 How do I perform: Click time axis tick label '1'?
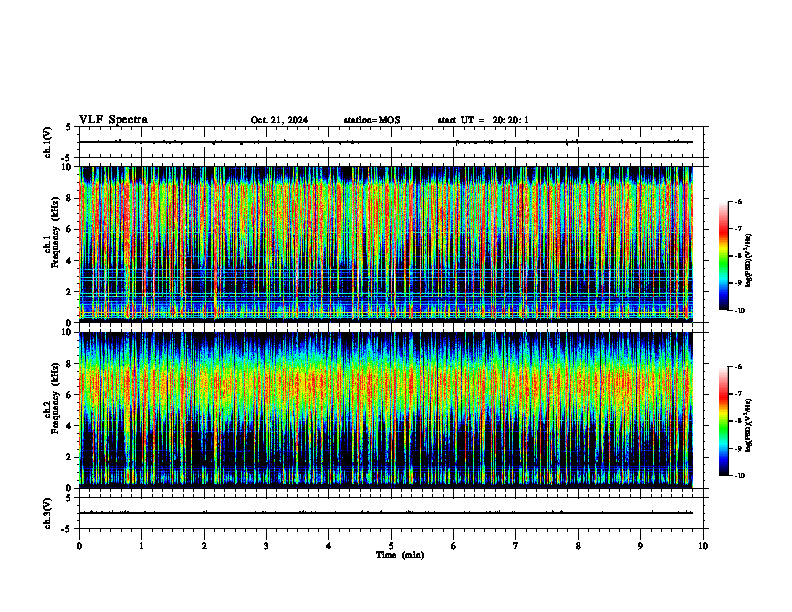(142, 546)
